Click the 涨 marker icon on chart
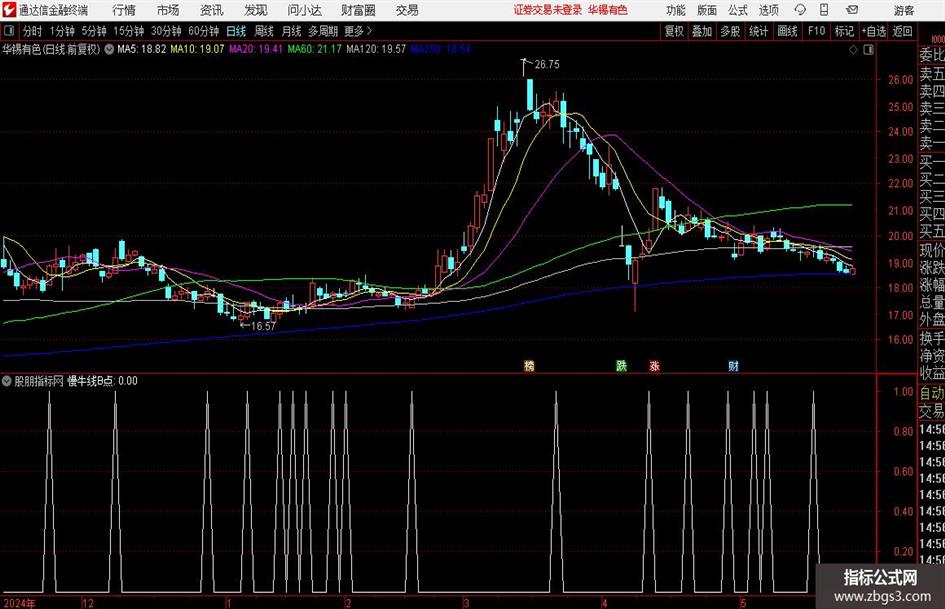Viewport: 945px width, 609px height. (x=655, y=365)
